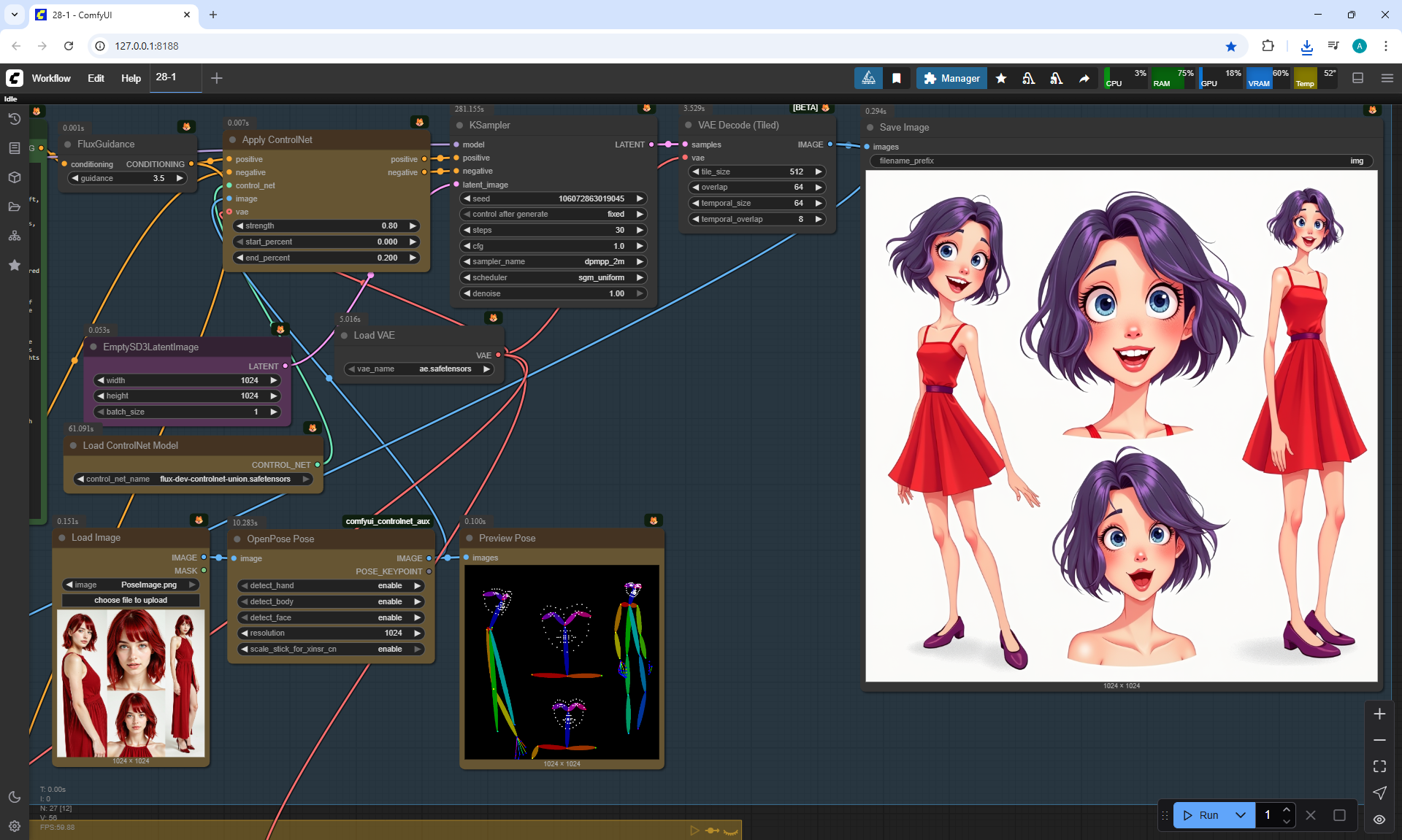Open the settings gear icon
This screenshot has width=1402, height=840.
pyautogui.click(x=14, y=826)
